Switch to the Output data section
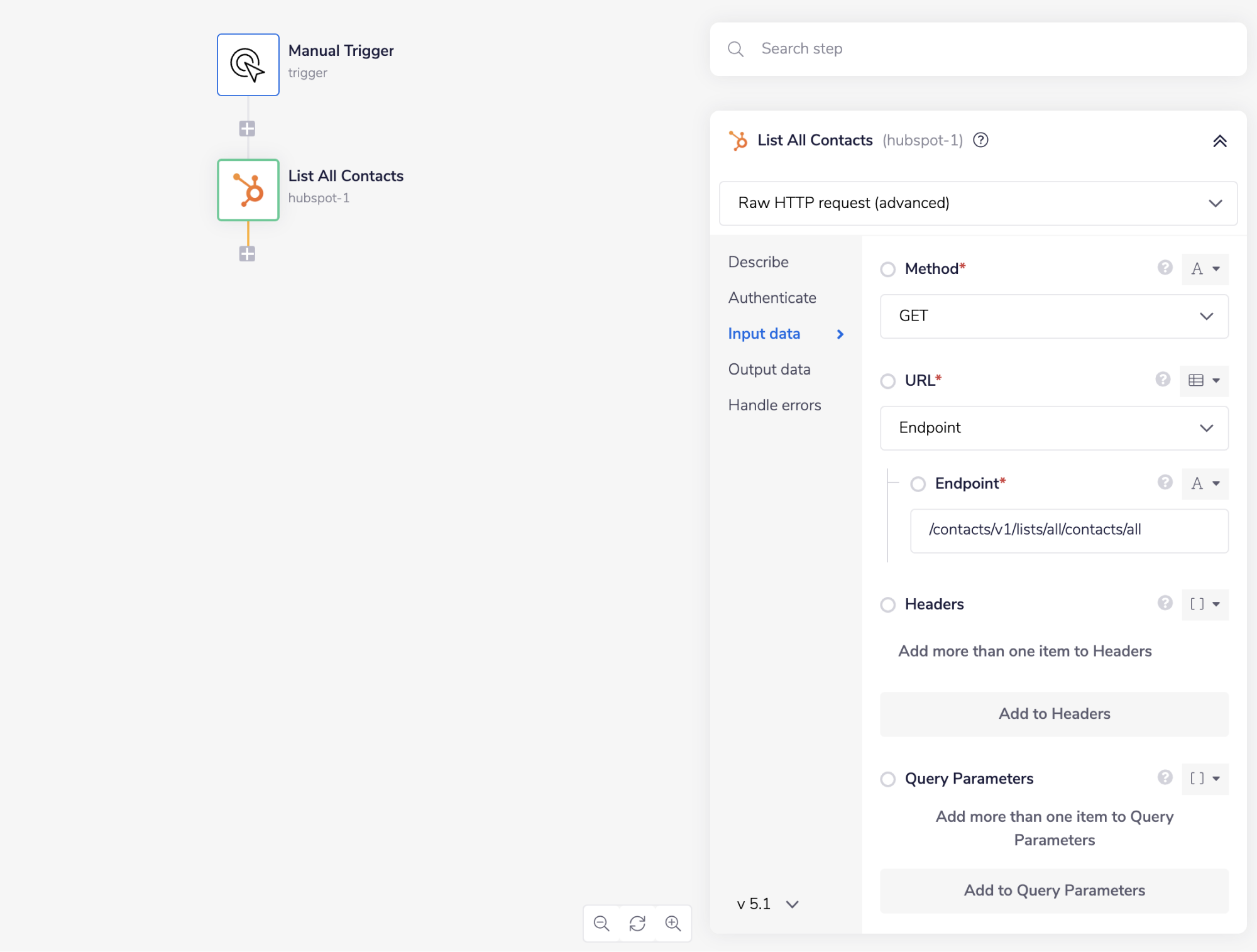 tap(769, 369)
